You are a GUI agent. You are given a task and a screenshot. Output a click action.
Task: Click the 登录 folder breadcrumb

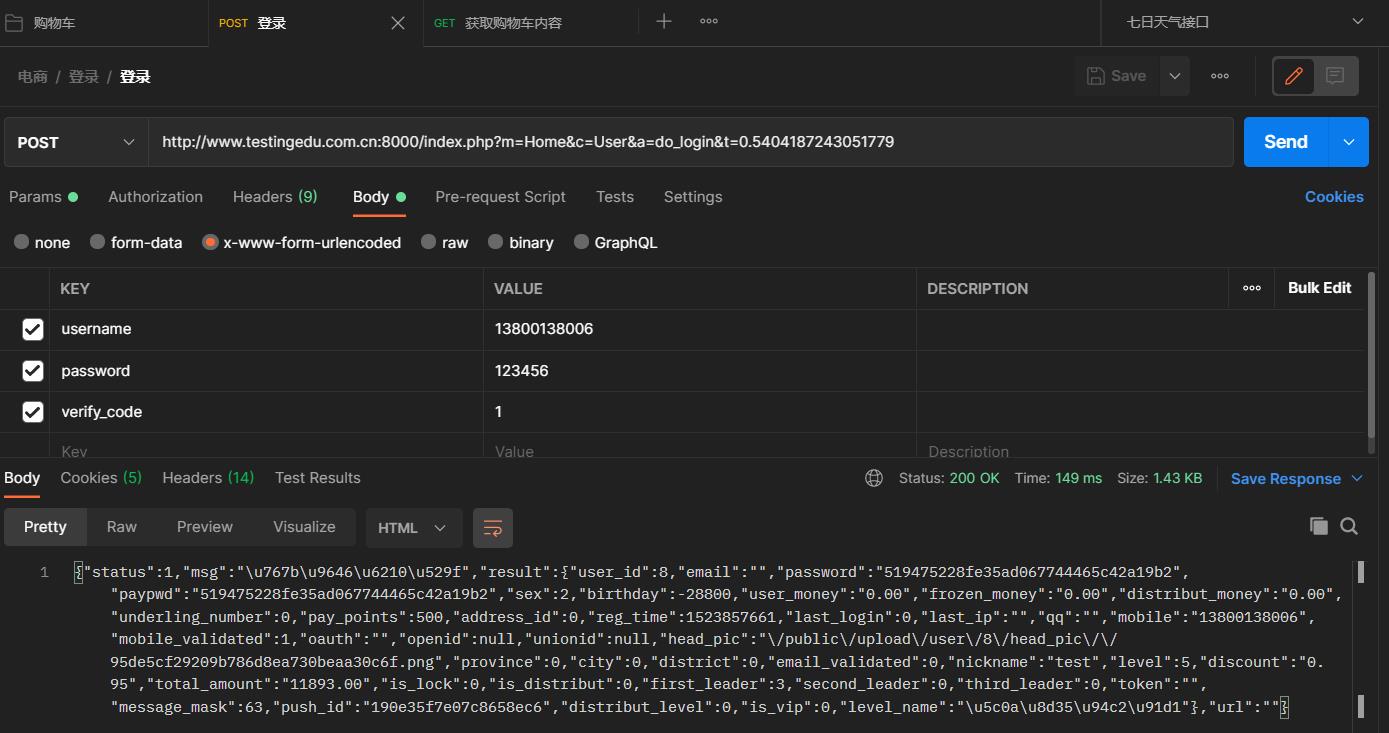[x=83, y=77]
